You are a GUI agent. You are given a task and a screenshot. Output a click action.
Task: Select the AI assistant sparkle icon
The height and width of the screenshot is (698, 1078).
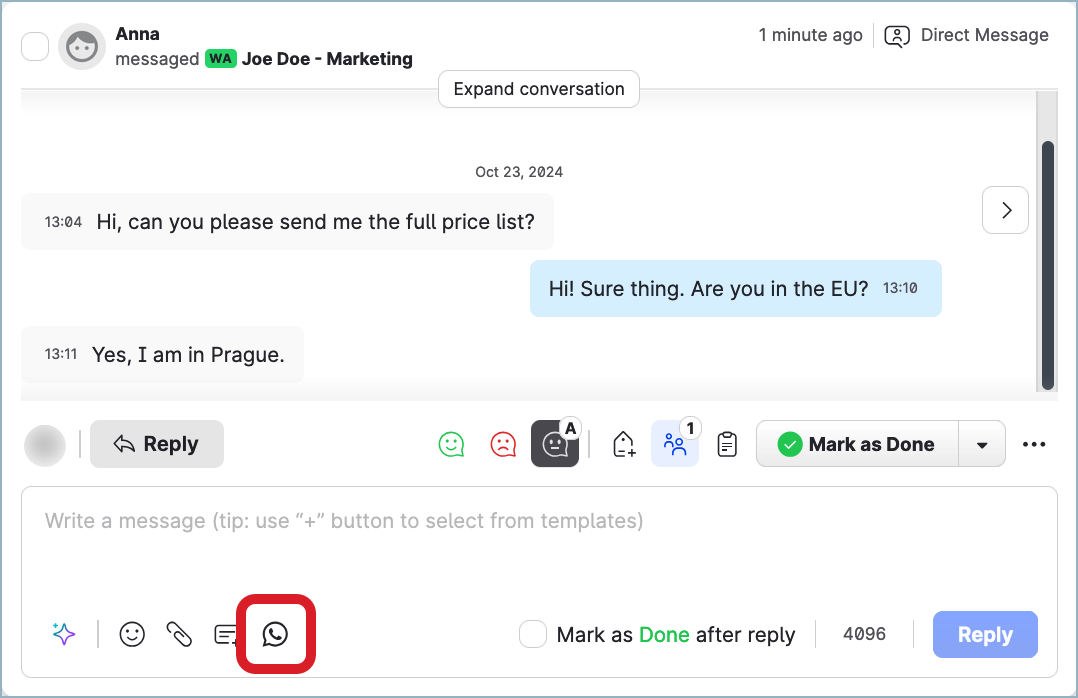coord(64,634)
